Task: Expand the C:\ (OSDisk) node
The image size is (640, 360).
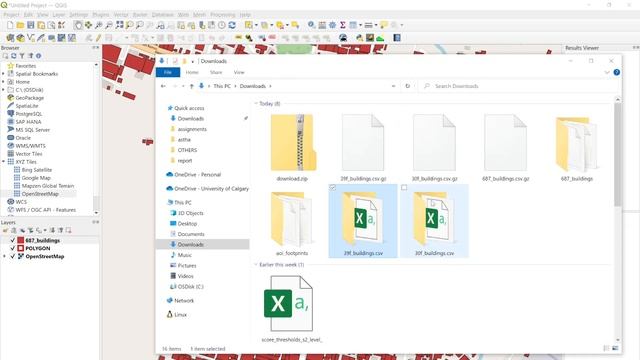Action: (x=4, y=90)
